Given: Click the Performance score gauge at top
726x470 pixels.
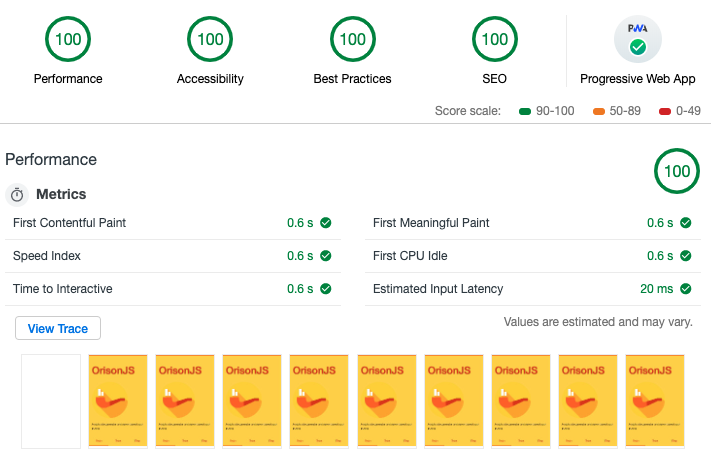Looking at the screenshot, I should pyautogui.click(x=68, y=39).
